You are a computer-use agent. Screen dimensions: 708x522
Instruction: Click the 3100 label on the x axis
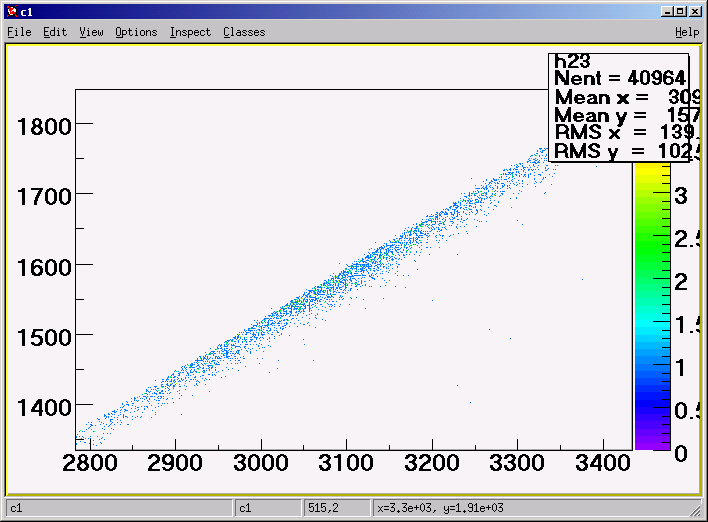coord(346,463)
